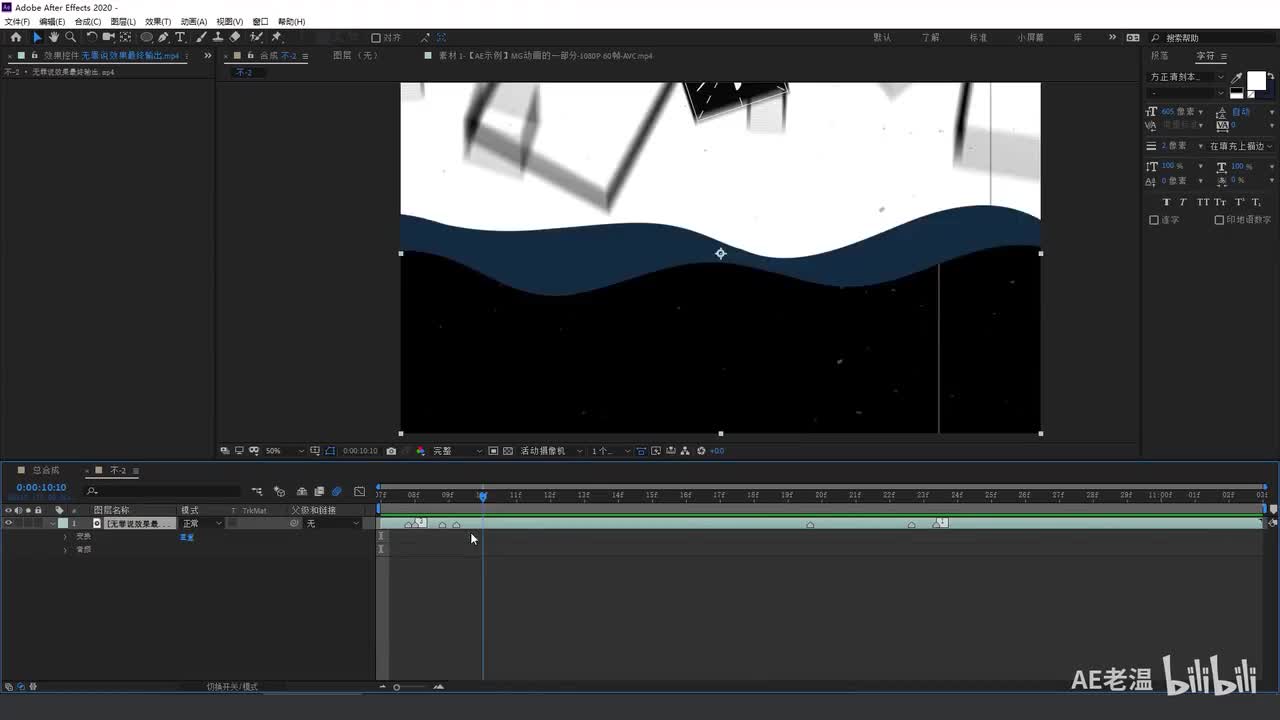Select the Clone Stamp tool
1280x720 pixels.
[x=217, y=37]
